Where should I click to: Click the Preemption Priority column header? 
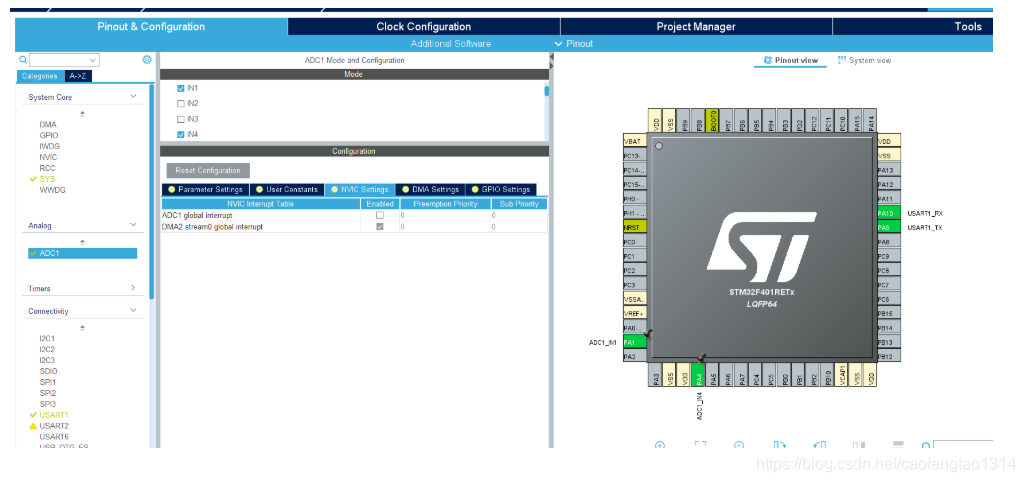[x=445, y=204]
